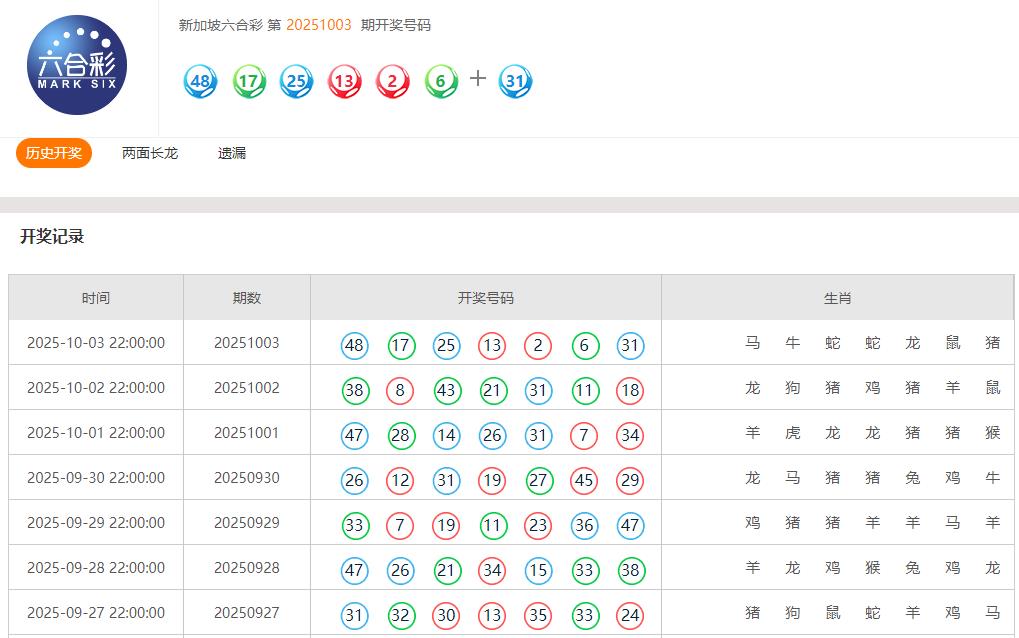
Task: Click the large blue ball 48 in header
Action: [200, 81]
